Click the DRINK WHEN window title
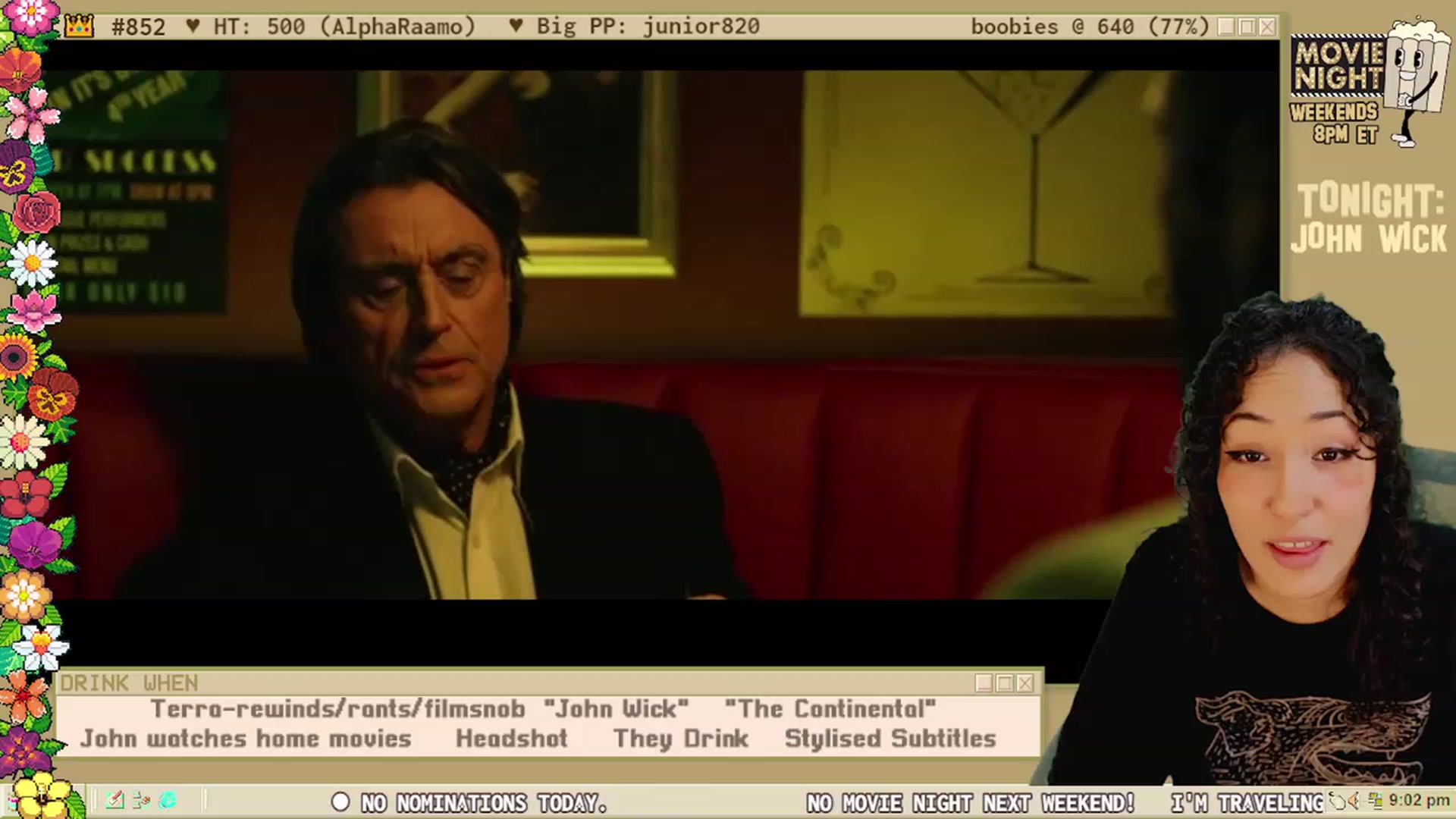 [129, 683]
